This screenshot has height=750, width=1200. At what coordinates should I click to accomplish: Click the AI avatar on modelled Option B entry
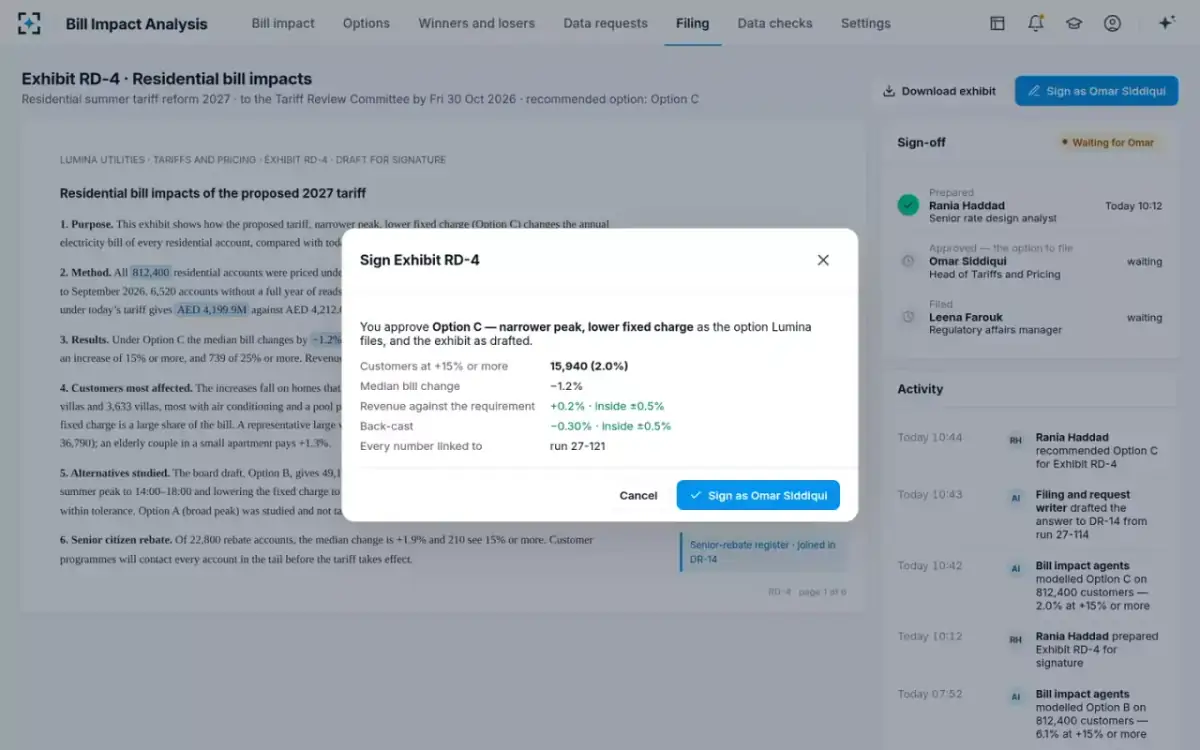pos(1015,696)
